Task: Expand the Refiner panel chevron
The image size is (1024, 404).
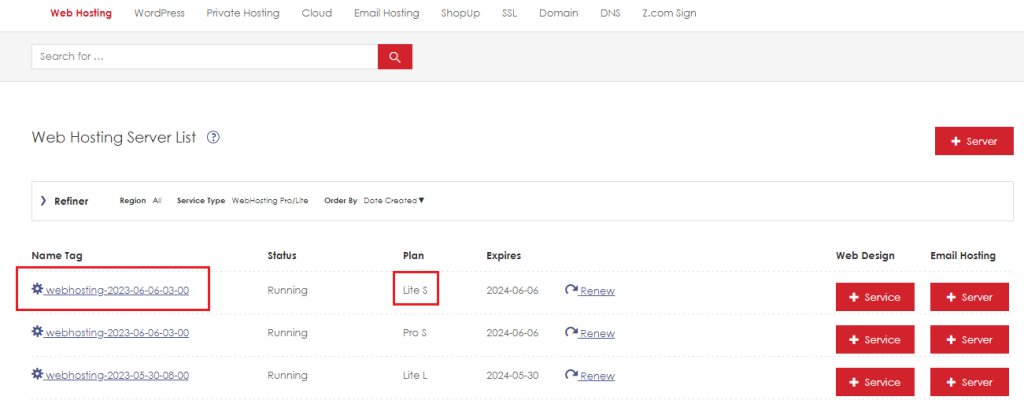Action: pyautogui.click(x=44, y=201)
